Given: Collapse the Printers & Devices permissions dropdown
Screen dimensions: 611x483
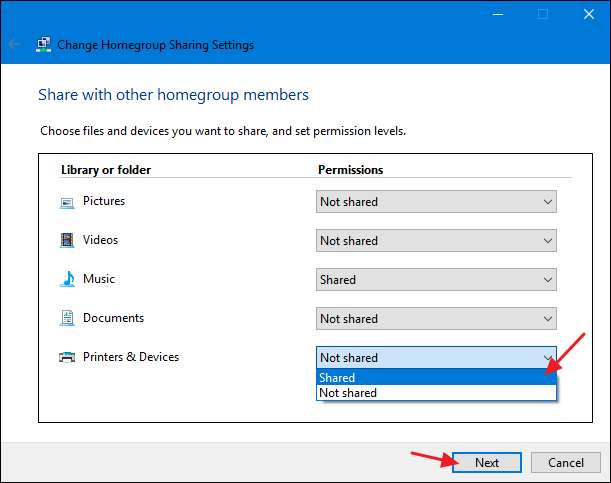Looking at the screenshot, I should [x=436, y=358].
